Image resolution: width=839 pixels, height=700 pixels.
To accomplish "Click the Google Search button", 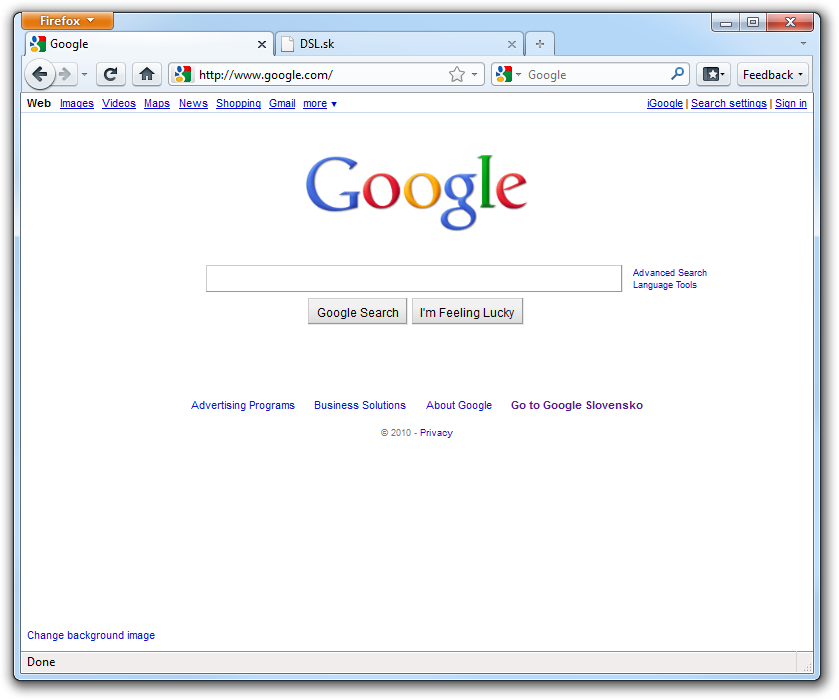I will click(357, 312).
